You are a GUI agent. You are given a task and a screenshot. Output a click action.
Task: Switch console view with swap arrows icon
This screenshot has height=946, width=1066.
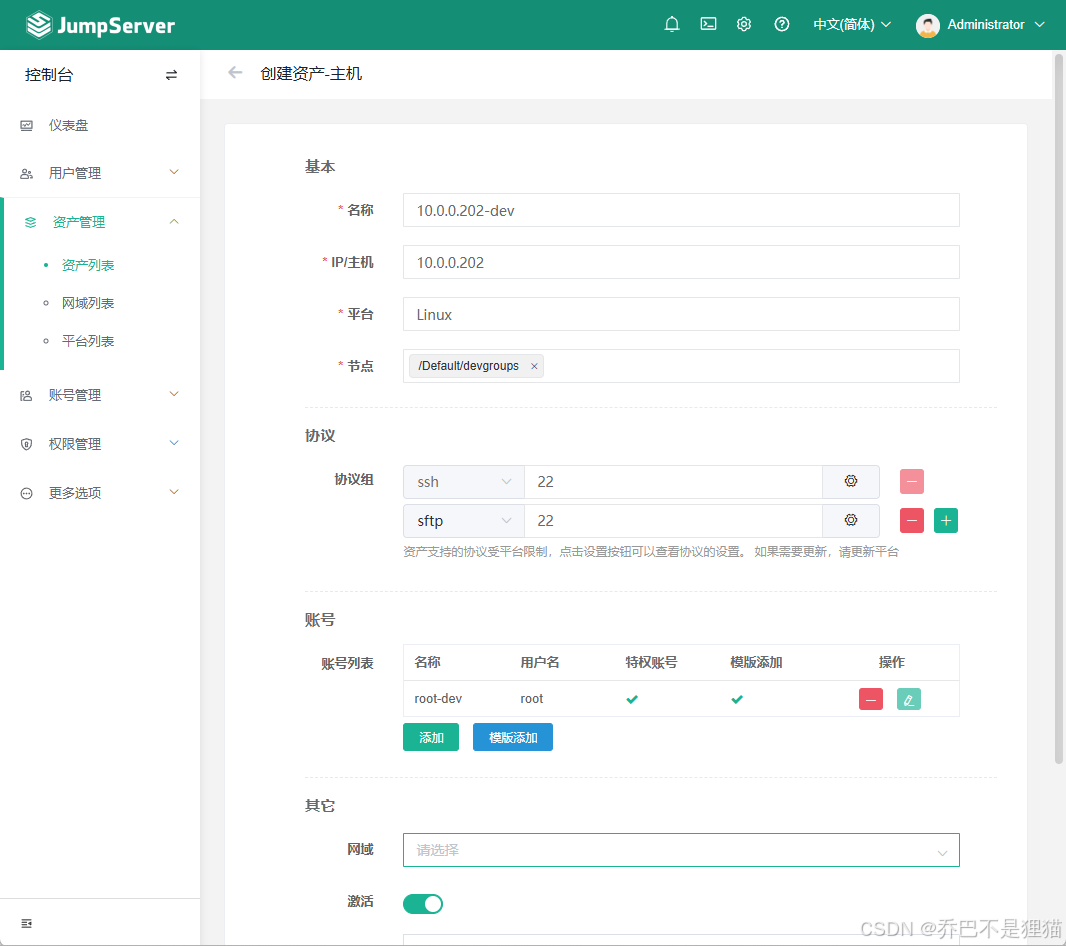tap(171, 75)
